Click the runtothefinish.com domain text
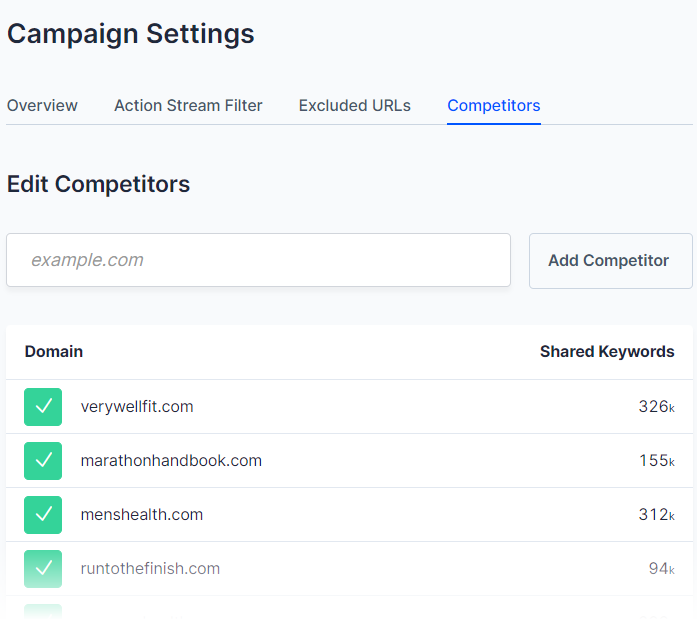The width and height of the screenshot is (697, 620). (150, 569)
